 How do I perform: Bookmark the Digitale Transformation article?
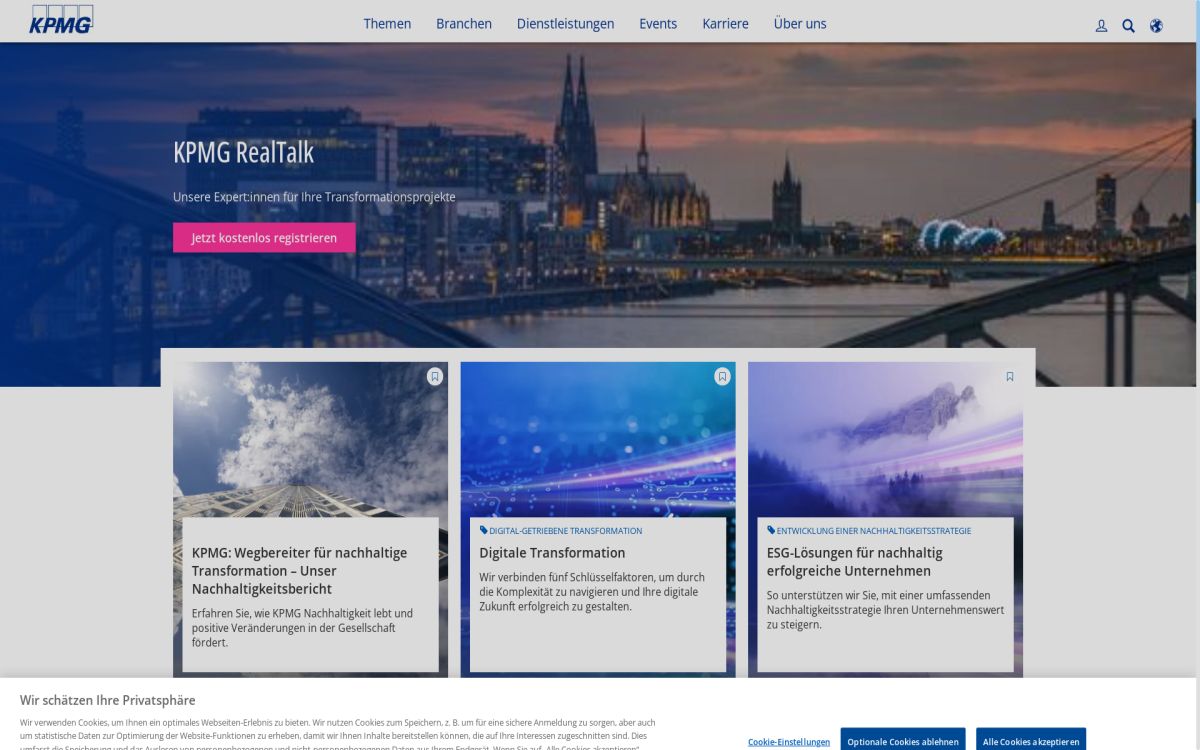[722, 376]
